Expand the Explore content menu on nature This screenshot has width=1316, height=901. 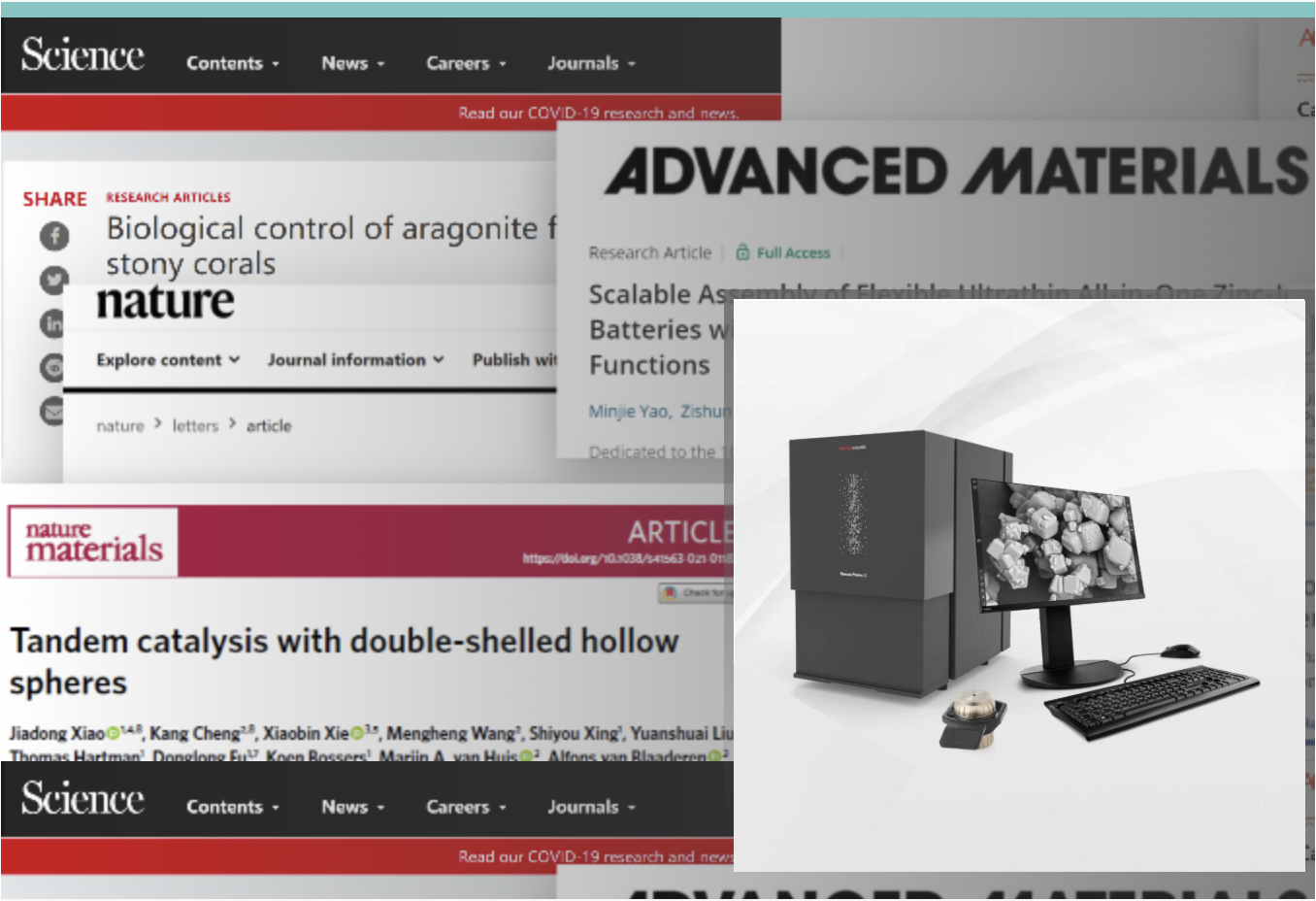click(168, 360)
